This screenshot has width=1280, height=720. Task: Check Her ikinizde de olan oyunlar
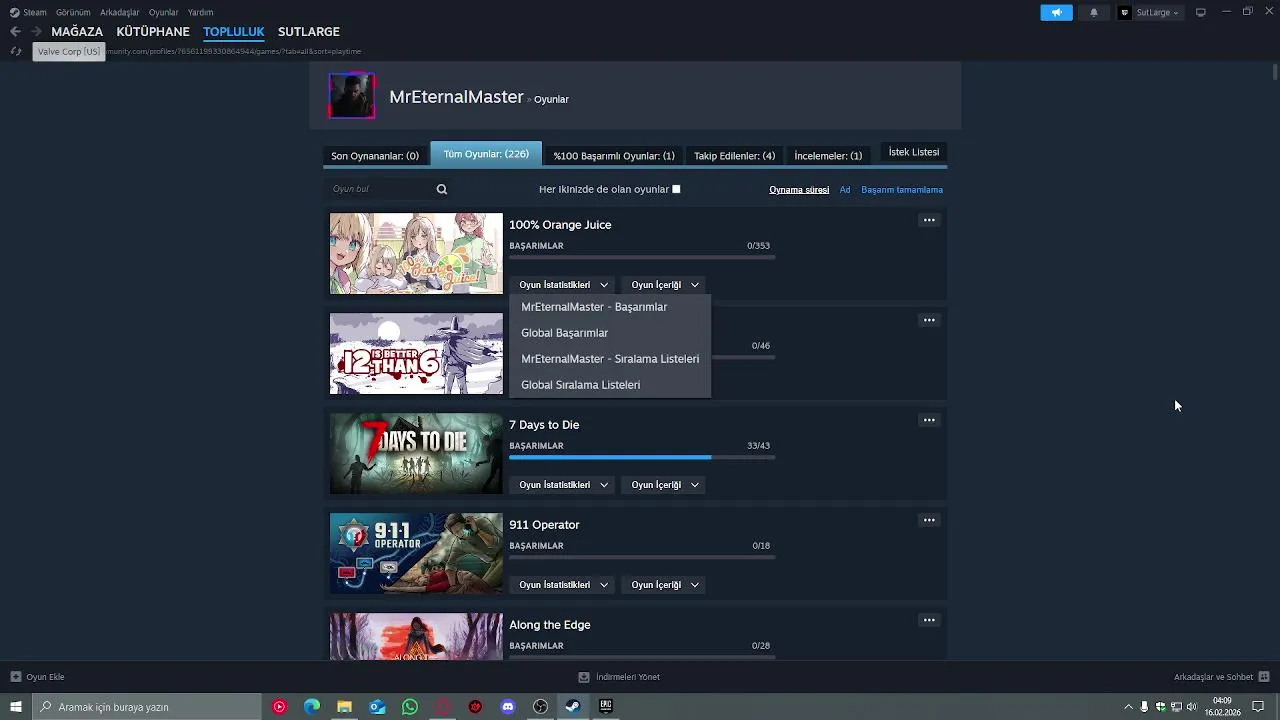pyautogui.click(x=676, y=189)
